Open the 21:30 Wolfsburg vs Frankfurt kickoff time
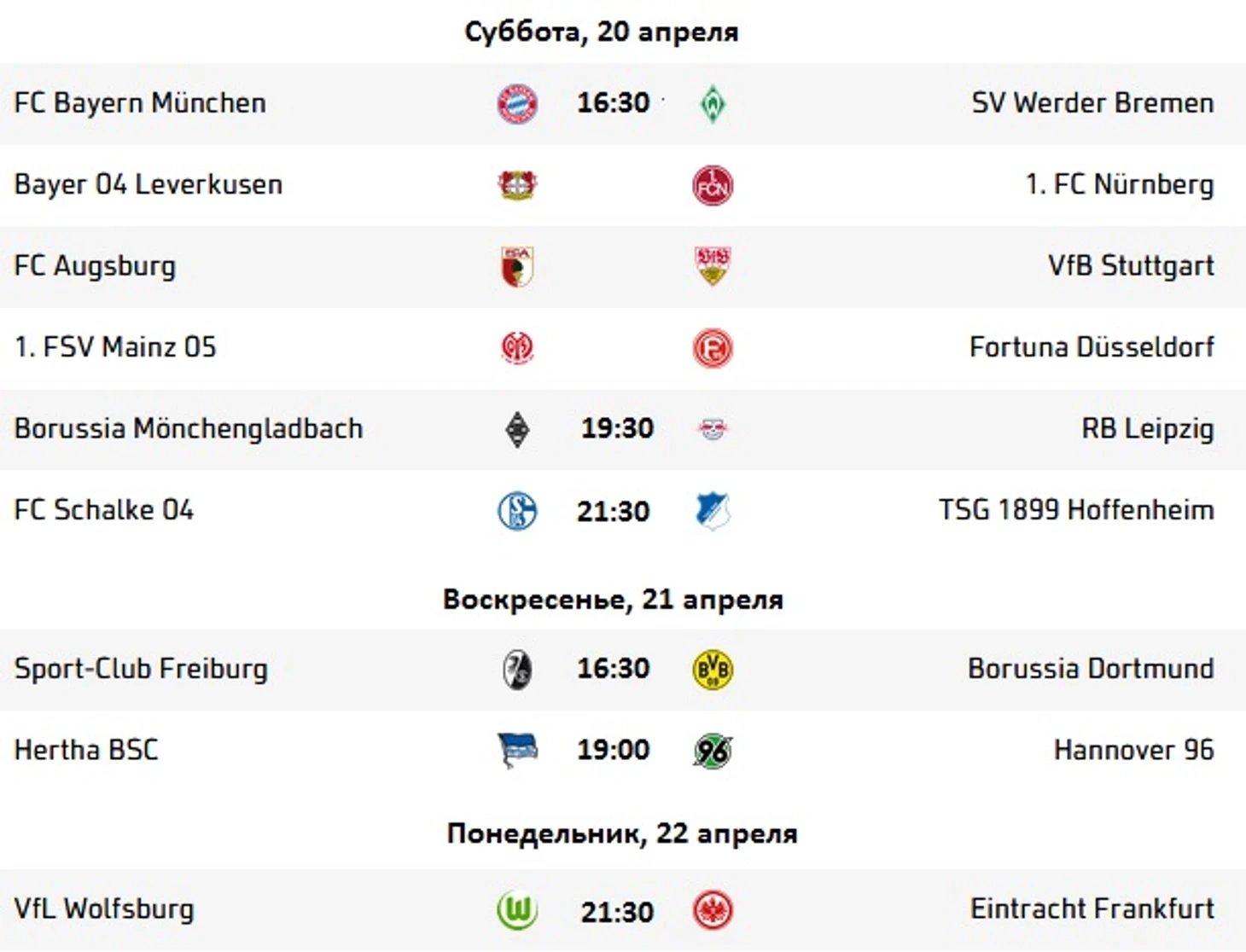Viewport: 1246px width, 952px height. coord(617,912)
